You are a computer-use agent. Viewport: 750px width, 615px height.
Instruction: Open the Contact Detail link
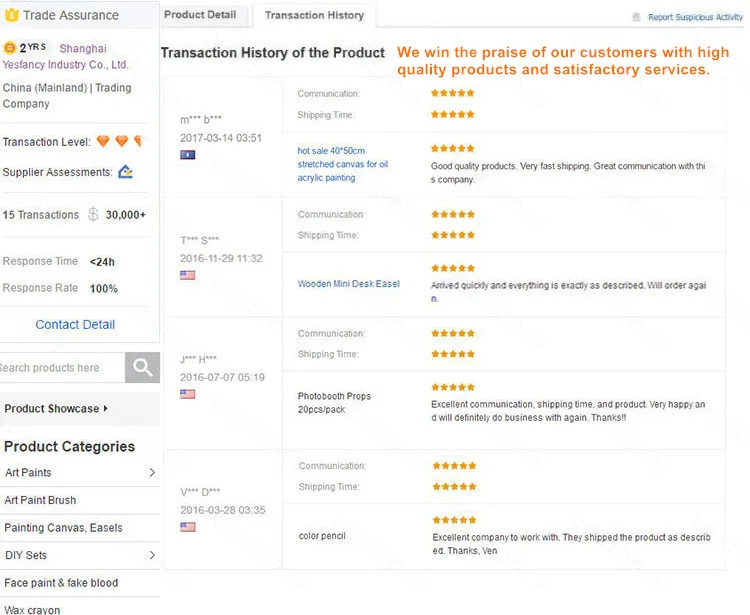pyautogui.click(x=75, y=324)
